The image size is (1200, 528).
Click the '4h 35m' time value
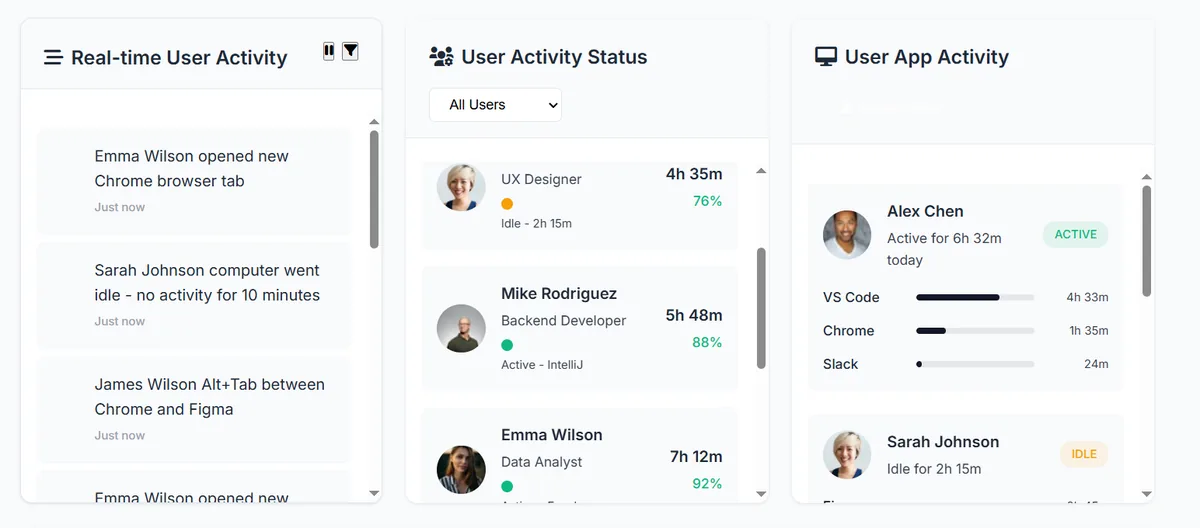click(694, 174)
